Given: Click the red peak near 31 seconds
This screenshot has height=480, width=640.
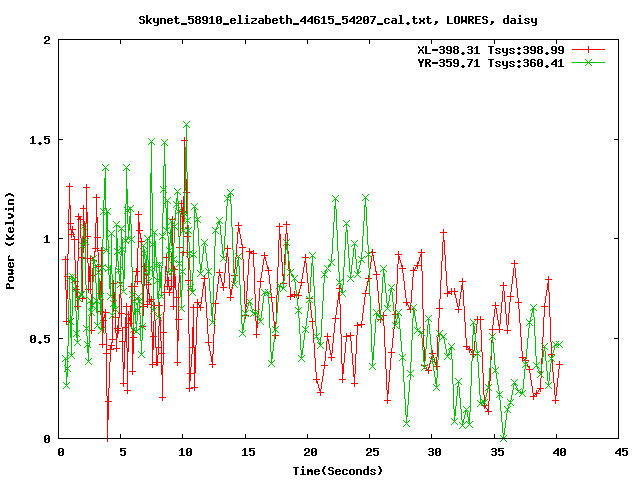Looking at the screenshot, I should 443,232.
